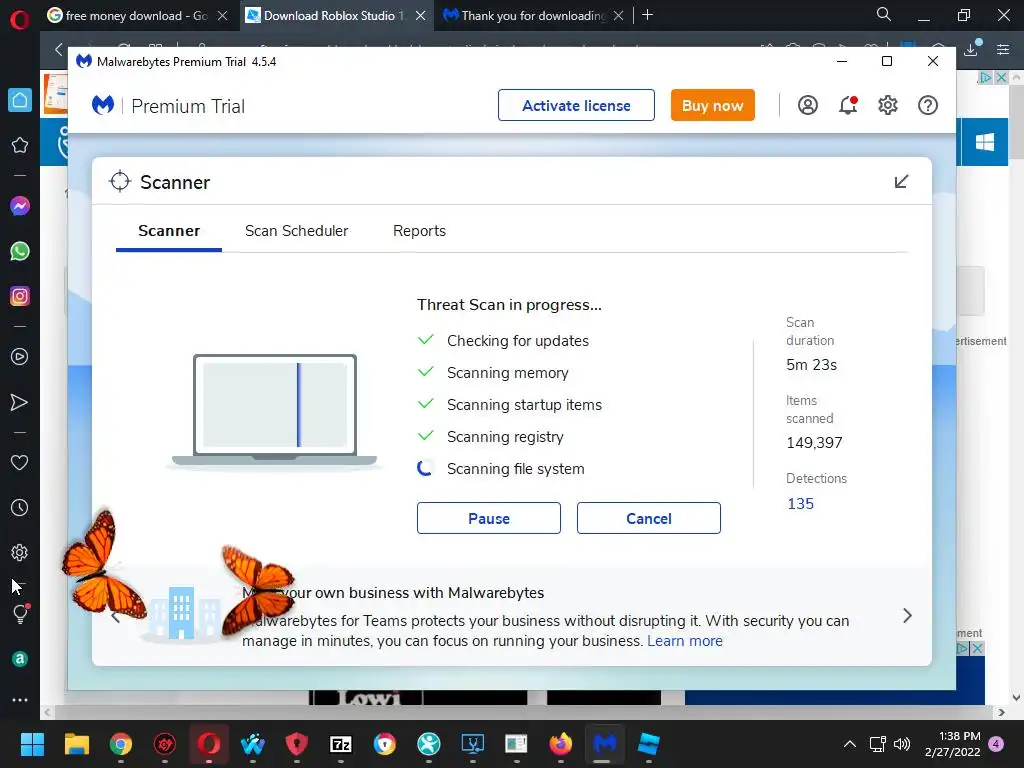Open volume control in system tray
This screenshot has width=1024, height=768.
click(x=902, y=744)
